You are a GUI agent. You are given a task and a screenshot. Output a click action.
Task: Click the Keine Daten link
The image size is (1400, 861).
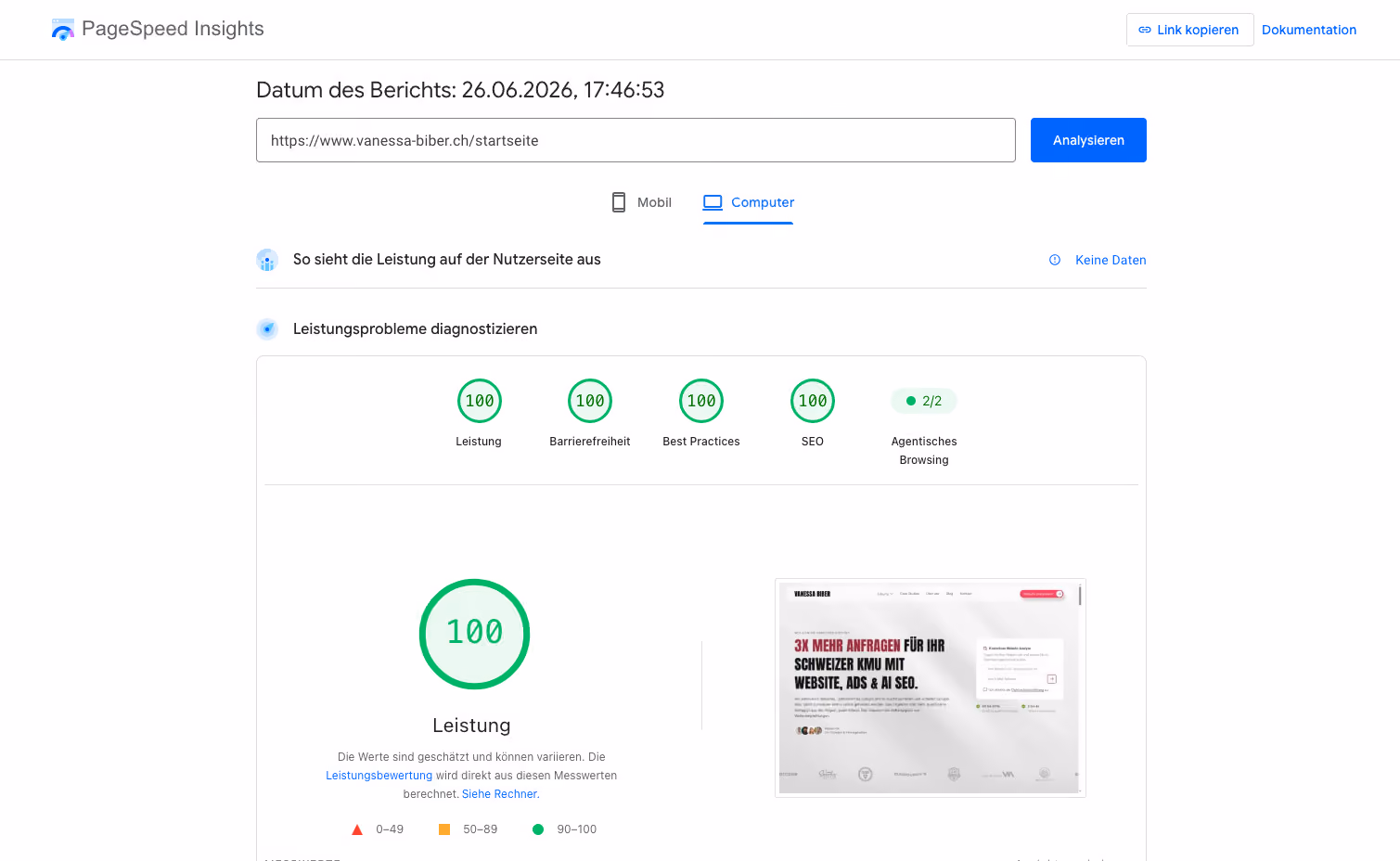(x=1111, y=260)
